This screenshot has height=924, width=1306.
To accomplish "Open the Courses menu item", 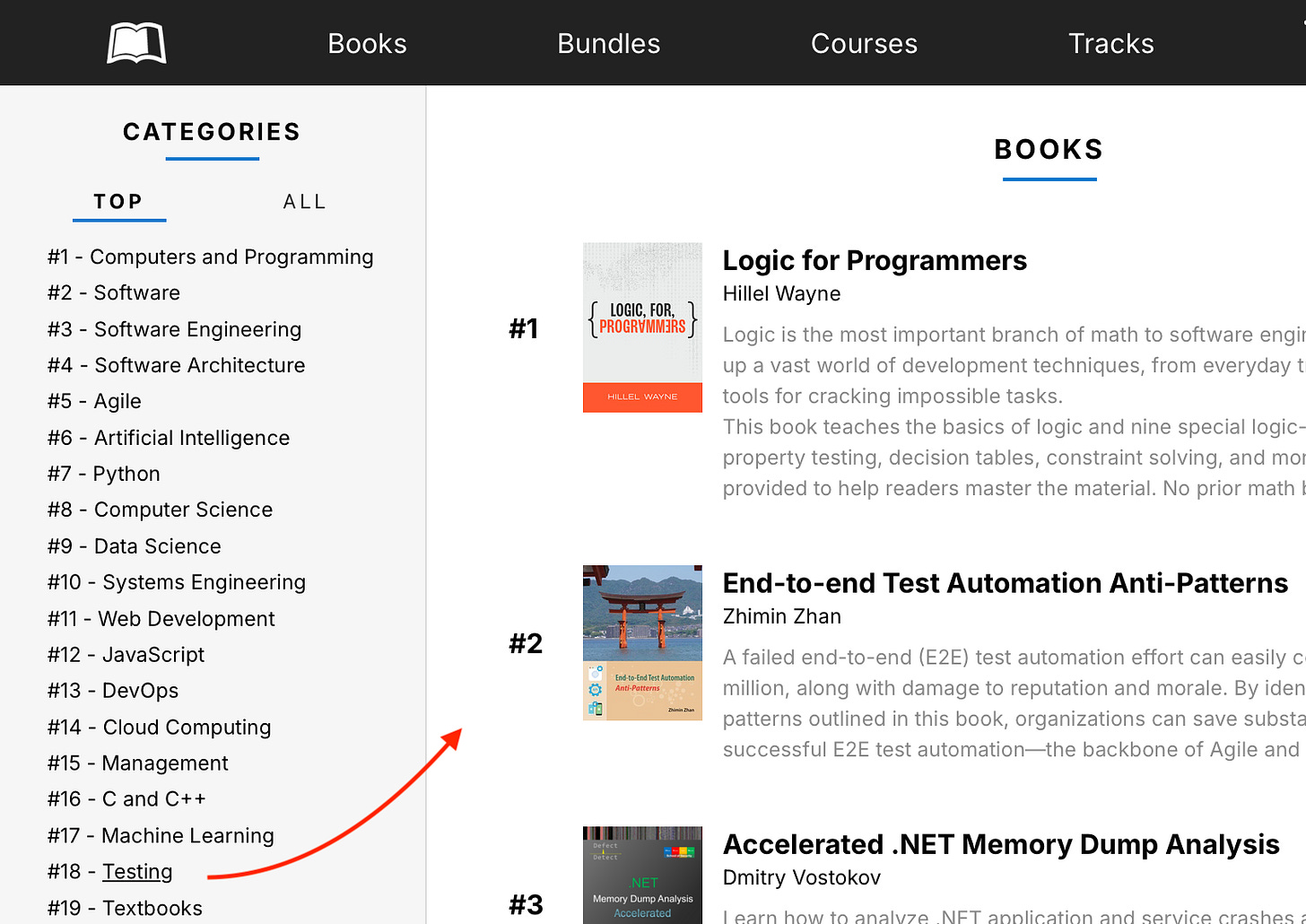I will (x=864, y=43).
